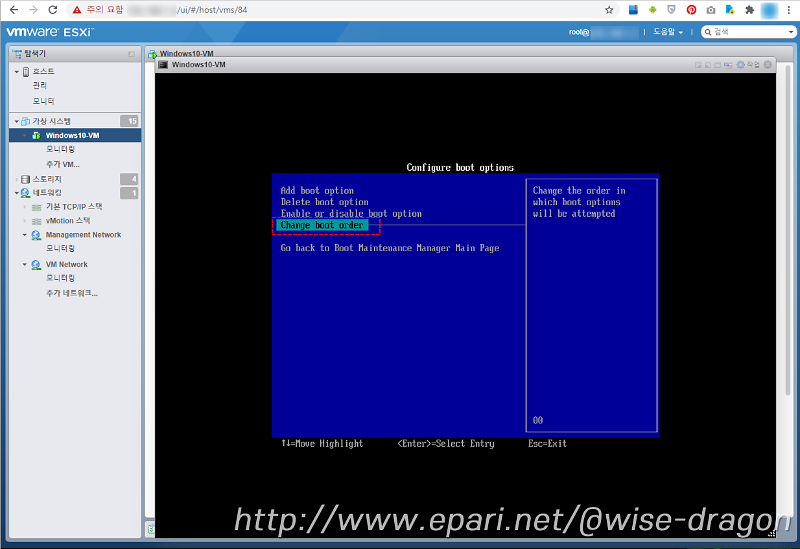Collapse the VM Network node
Image resolution: width=800 pixels, height=549 pixels.
(24, 265)
